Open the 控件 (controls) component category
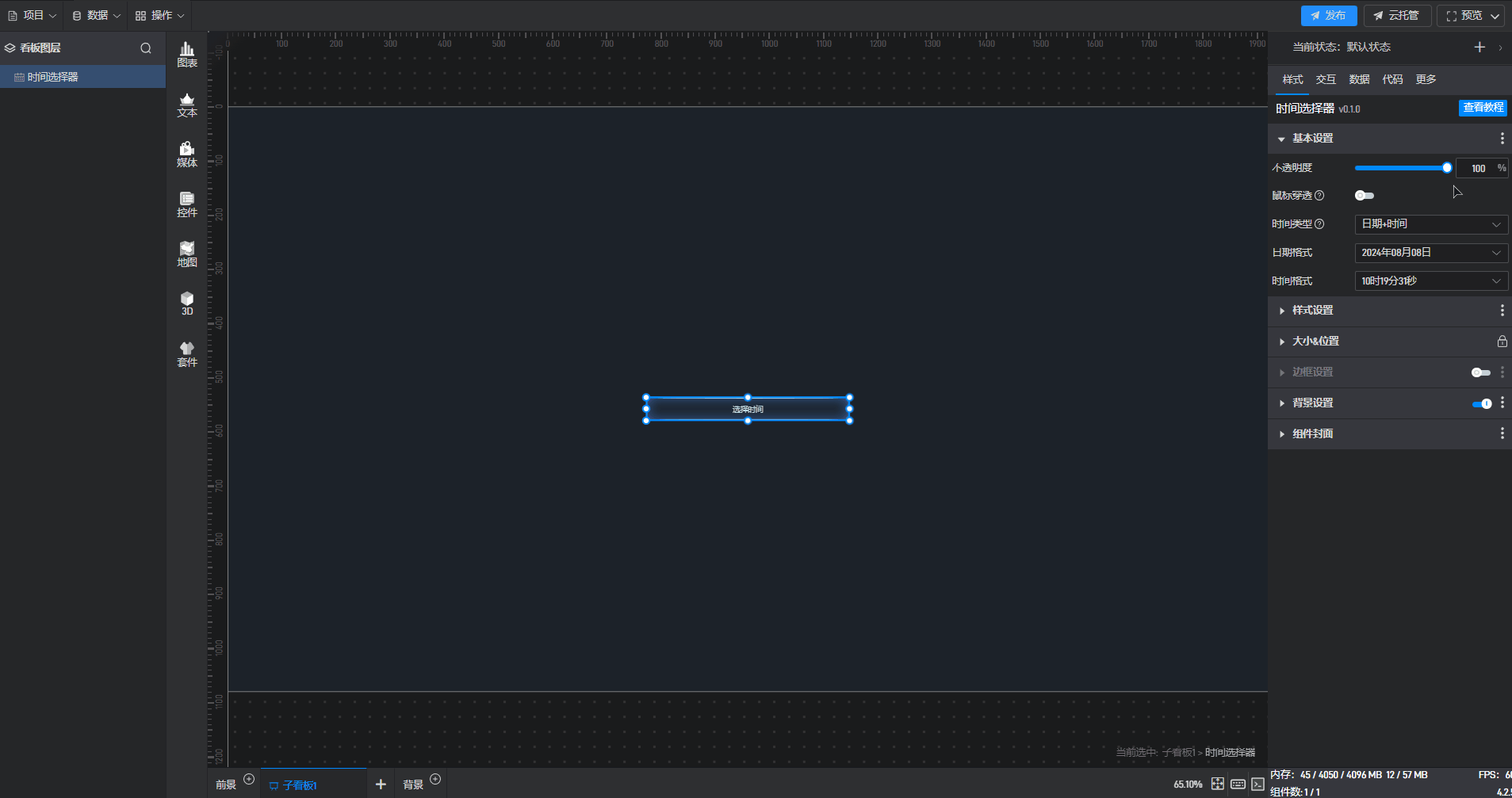Viewport: 1512px width, 798px height. click(187, 205)
